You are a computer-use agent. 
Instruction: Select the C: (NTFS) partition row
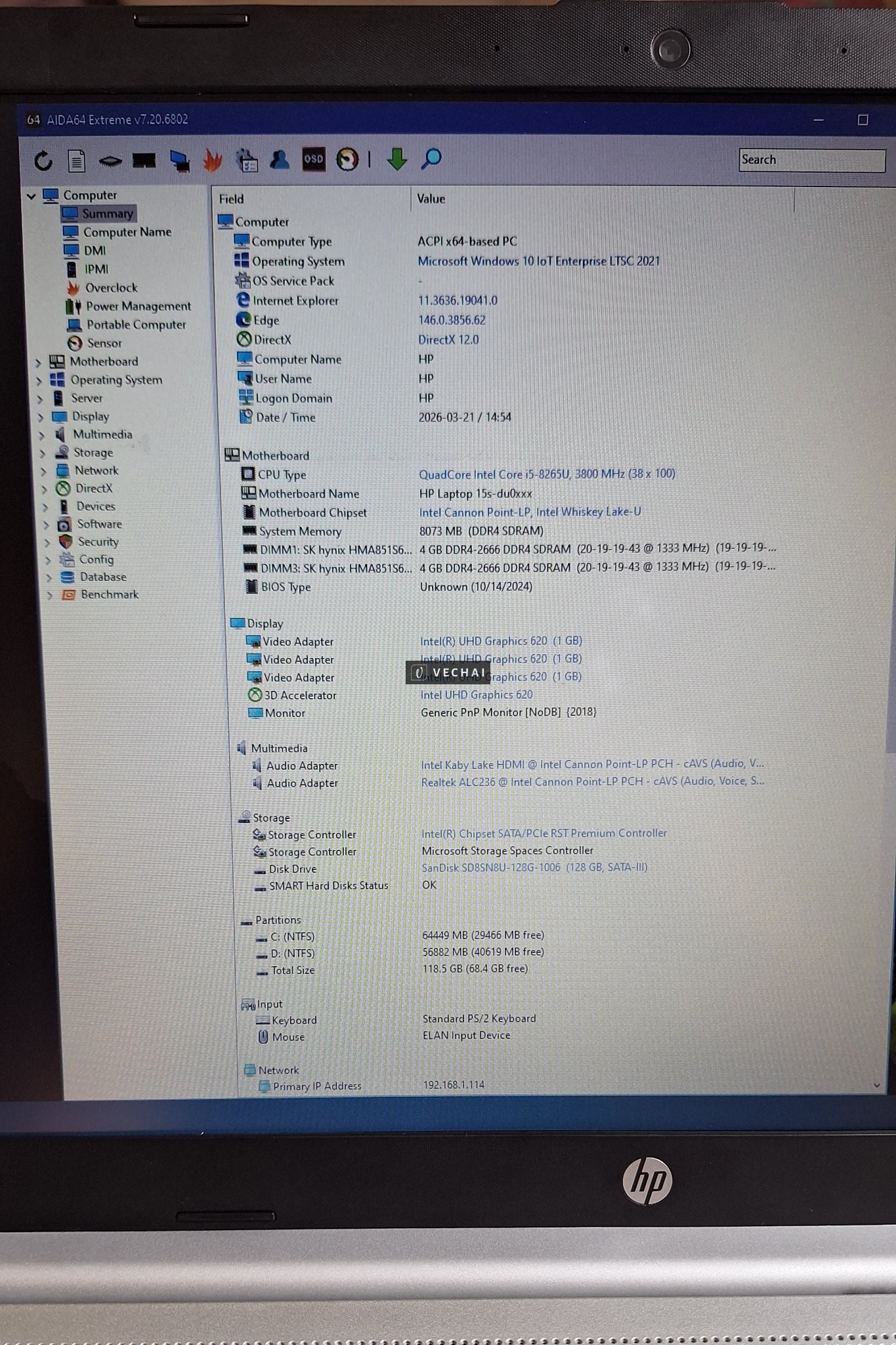coord(400,935)
